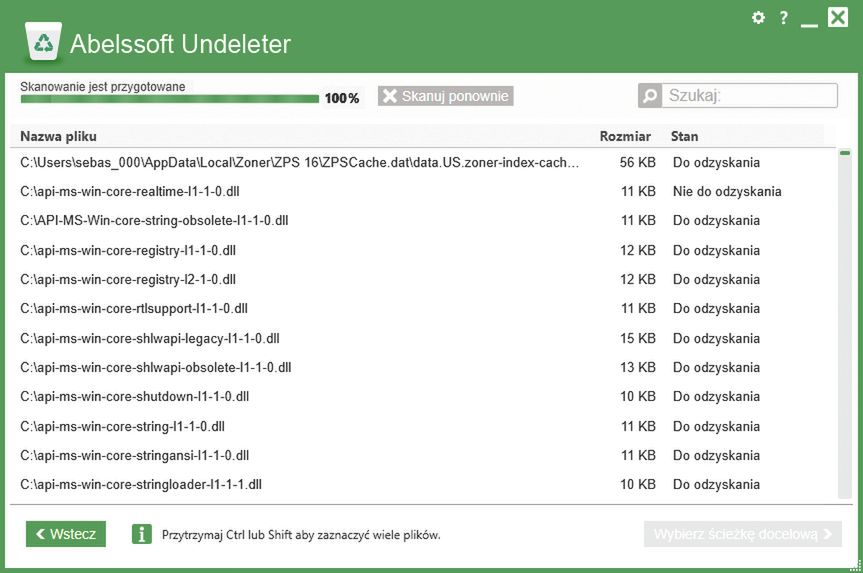Select api-ms-win-core-string-l1-1-0.dll row
Screen dimensions: 863x573
(422, 427)
